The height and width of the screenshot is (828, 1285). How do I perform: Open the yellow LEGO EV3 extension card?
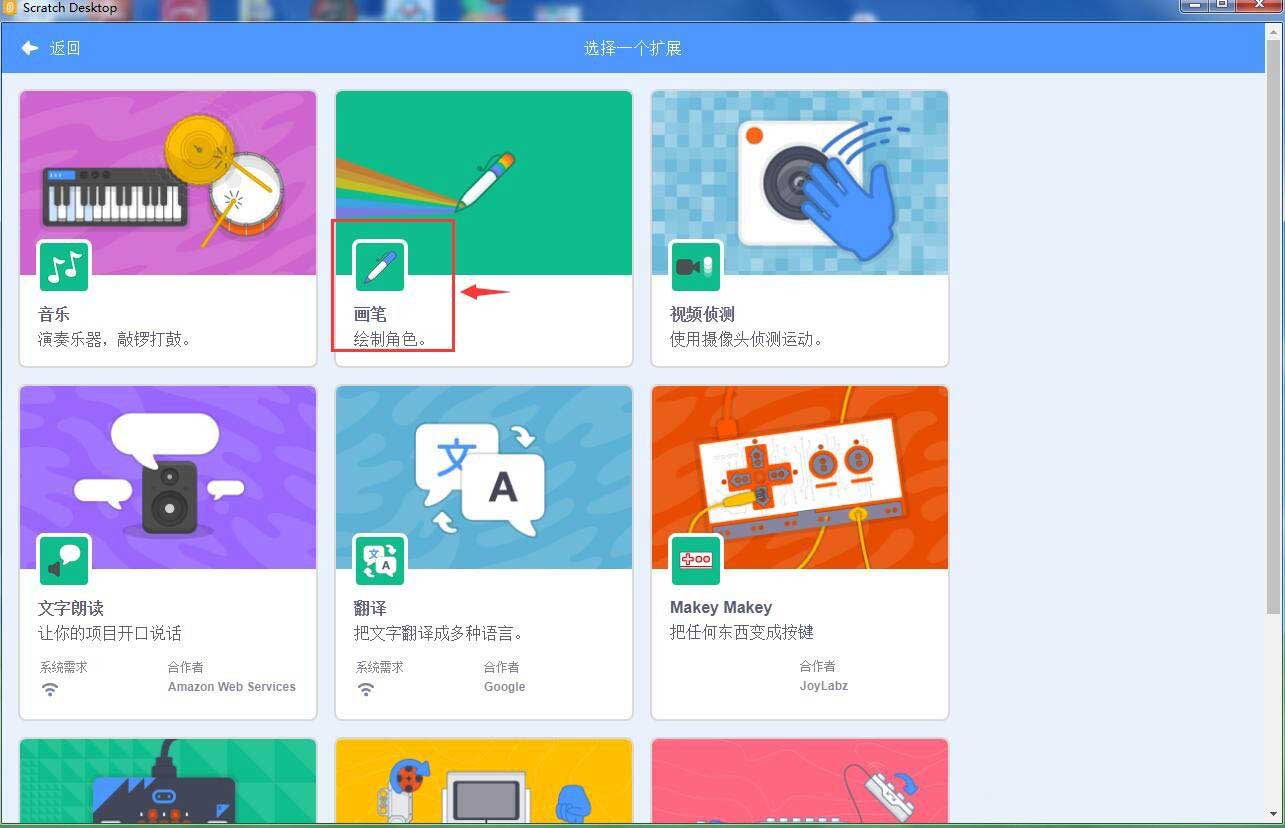click(484, 781)
